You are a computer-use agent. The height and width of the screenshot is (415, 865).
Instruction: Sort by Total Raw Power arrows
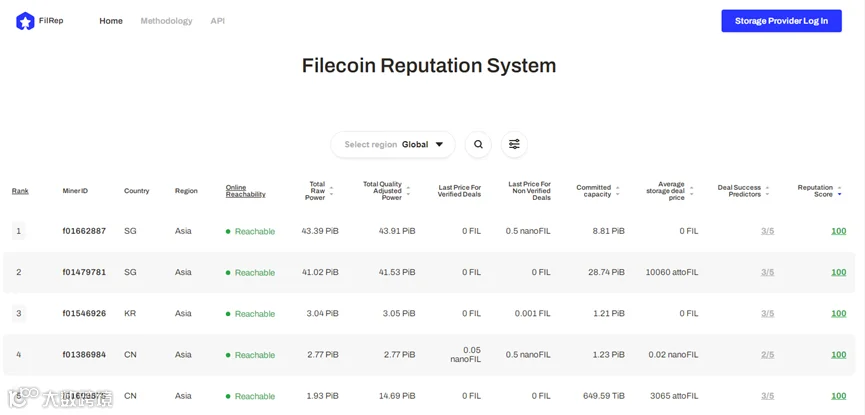331,191
